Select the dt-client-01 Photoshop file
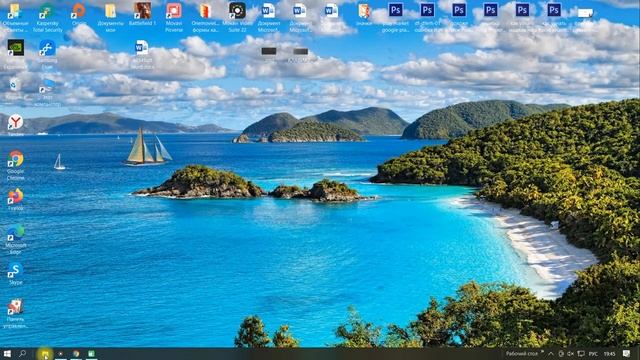 click(x=427, y=17)
